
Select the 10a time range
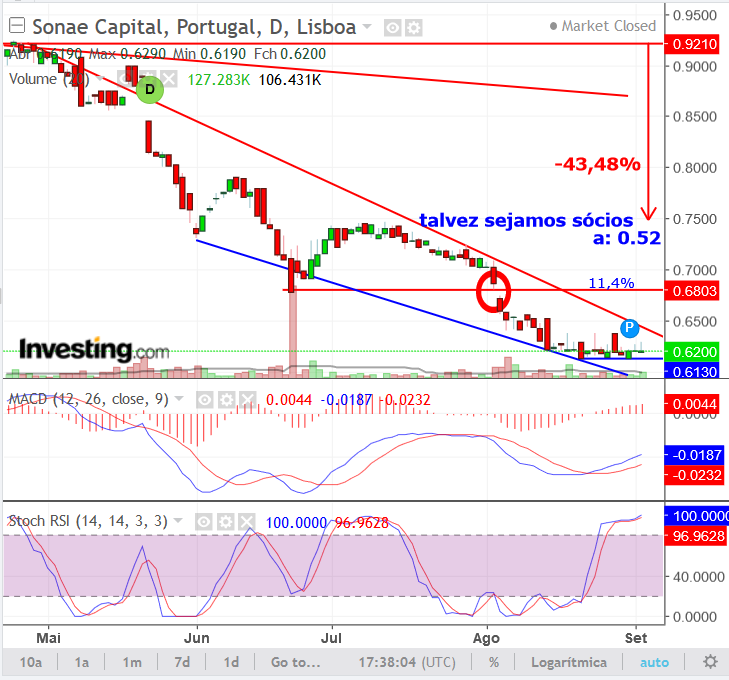[x=31, y=662]
